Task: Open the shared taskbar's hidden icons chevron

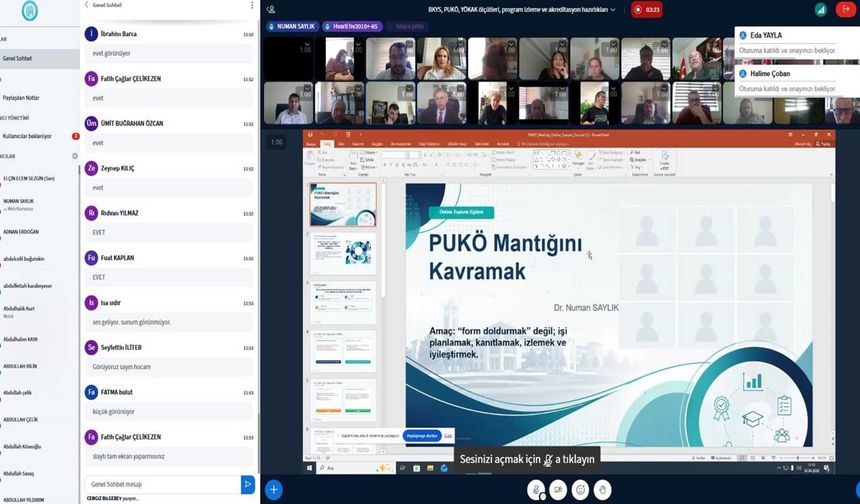Action: coord(779,468)
